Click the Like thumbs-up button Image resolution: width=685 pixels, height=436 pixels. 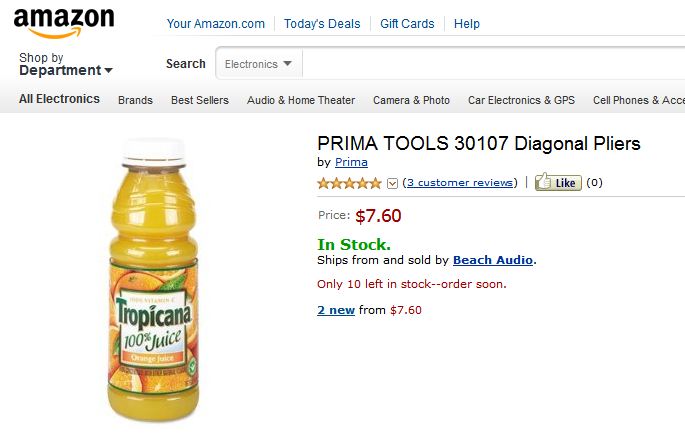tap(558, 182)
